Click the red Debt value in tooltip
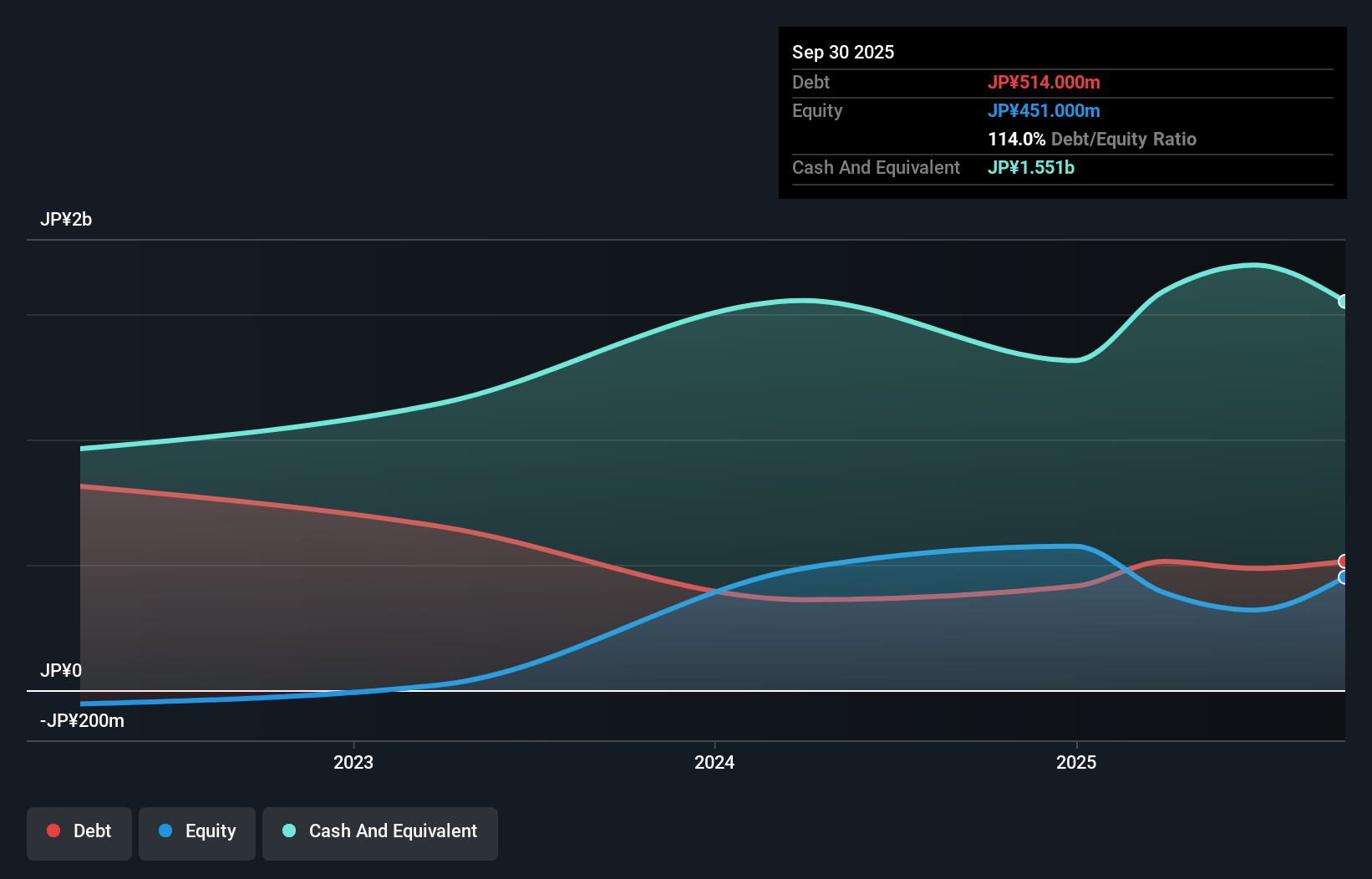Screen dimensions: 1372x879 coord(1045,82)
